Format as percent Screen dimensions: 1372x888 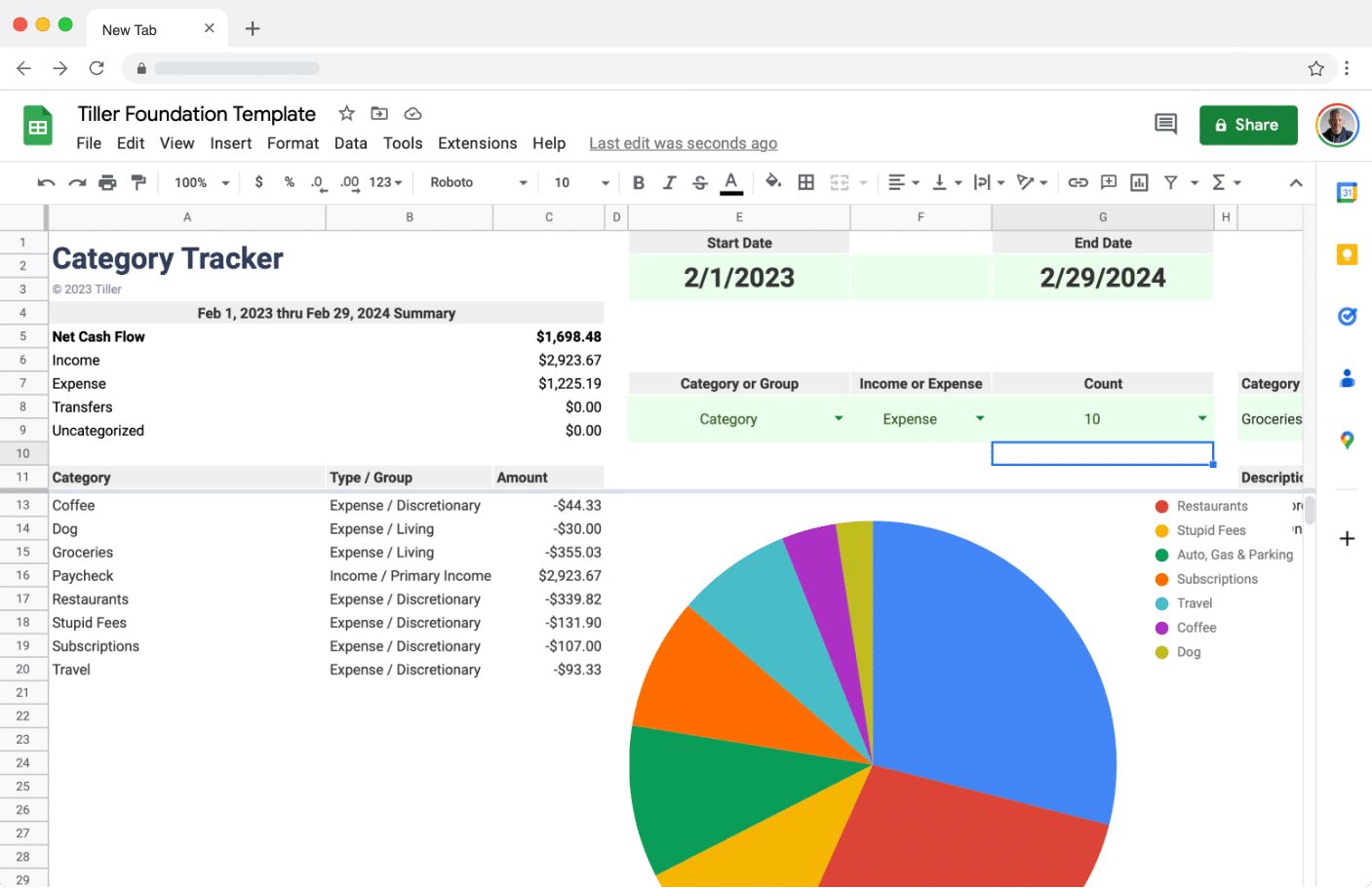pyautogui.click(x=290, y=182)
